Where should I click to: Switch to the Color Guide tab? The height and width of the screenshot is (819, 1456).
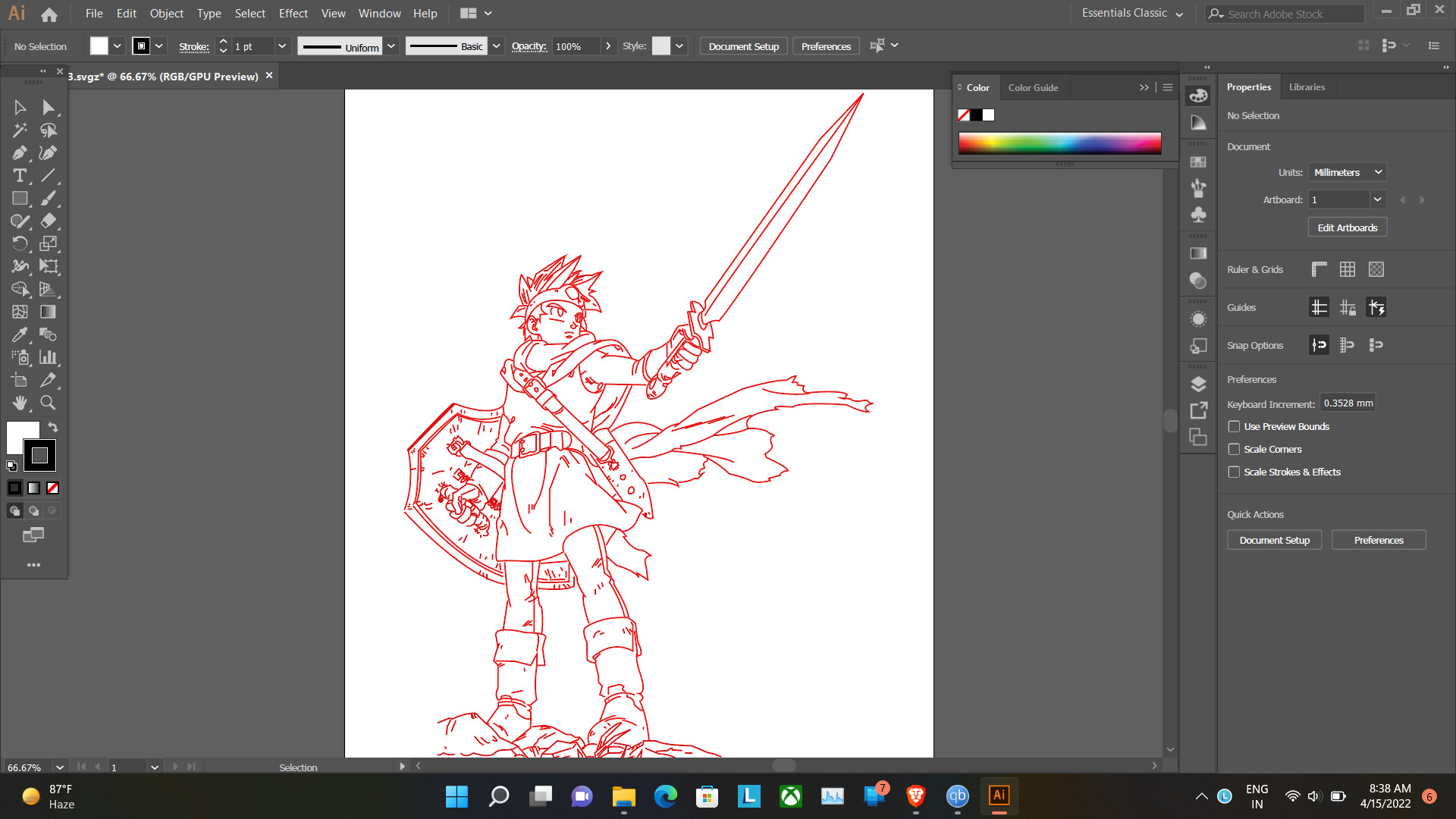pyautogui.click(x=1033, y=88)
